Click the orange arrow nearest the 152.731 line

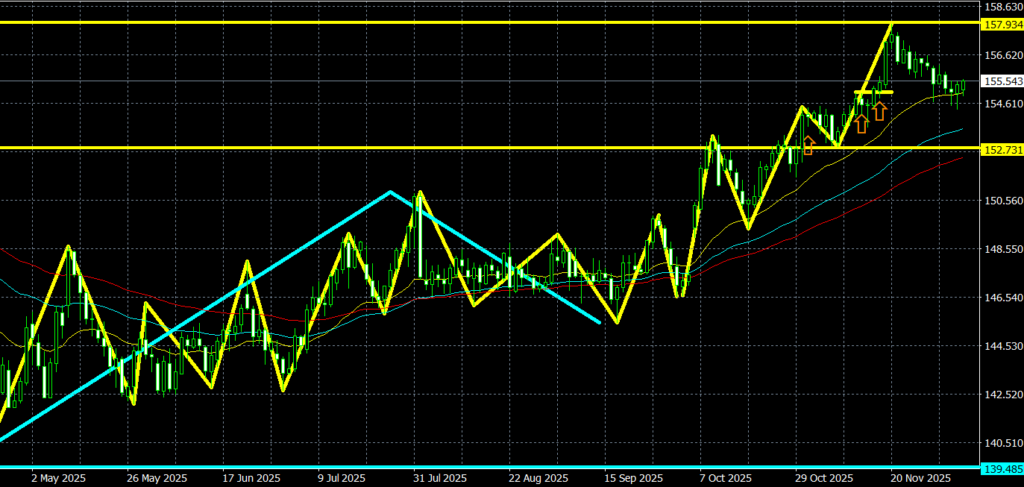point(808,146)
